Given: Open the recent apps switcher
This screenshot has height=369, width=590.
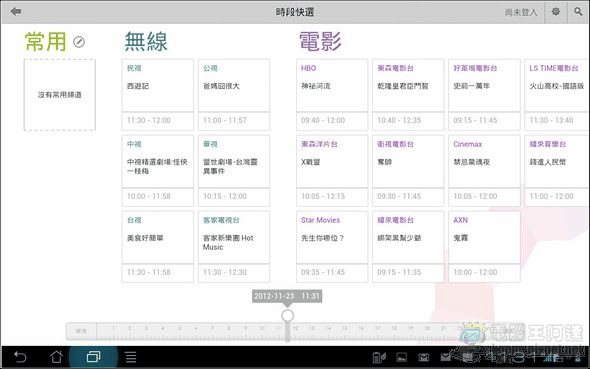Looking at the screenshot, I should pyautogui.click(x=93, y=357).
